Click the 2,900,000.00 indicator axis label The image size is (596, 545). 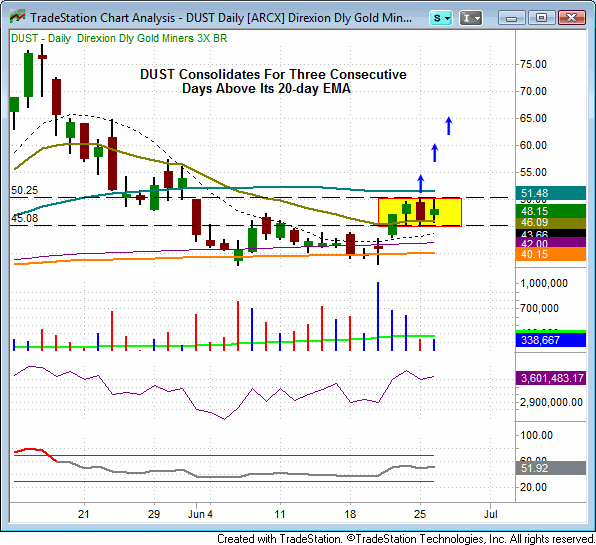tap(551, 402)
